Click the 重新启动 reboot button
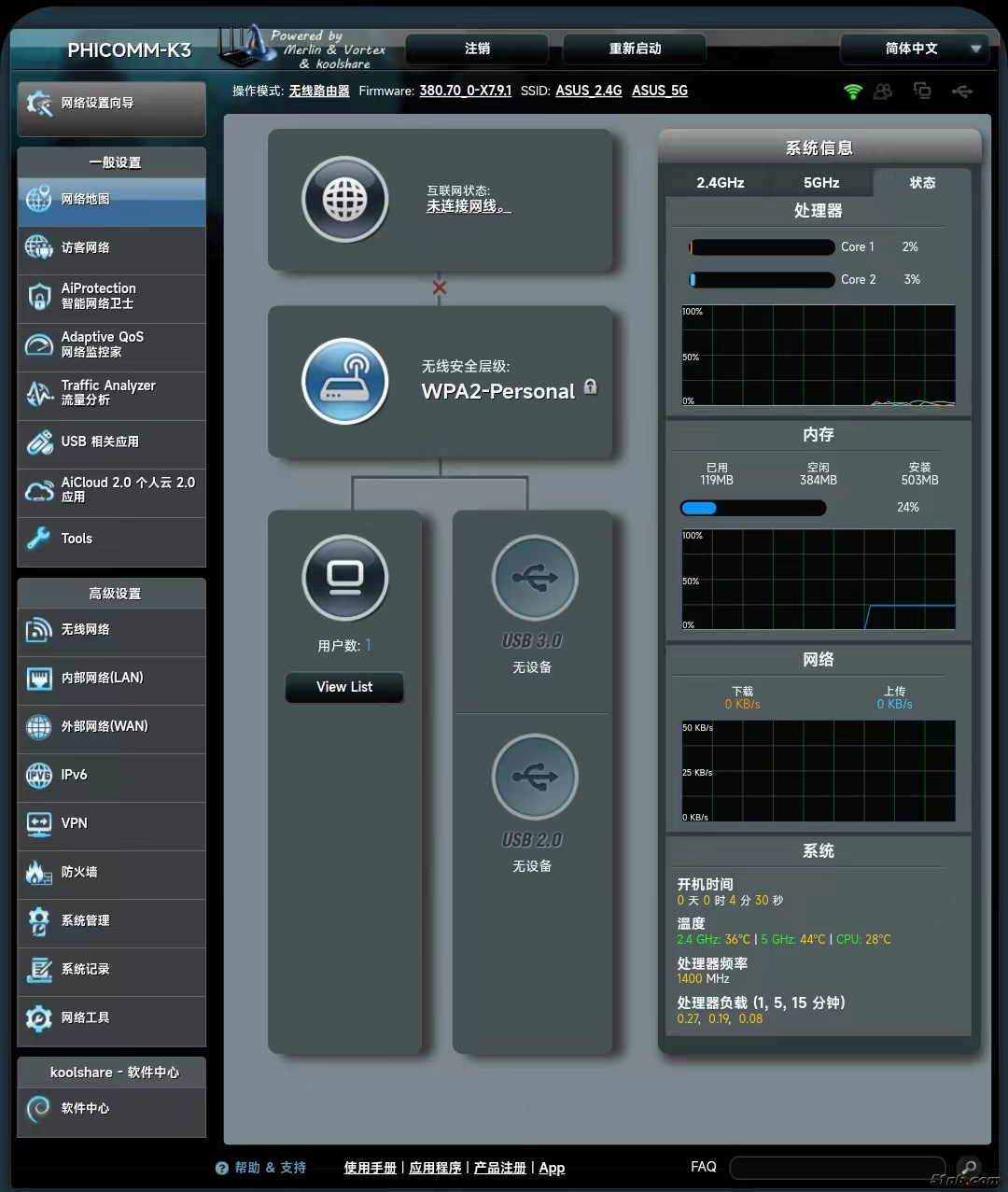Image resolution: width=1008 pixels, height=1192 pixels. click(x=635, y=49)
